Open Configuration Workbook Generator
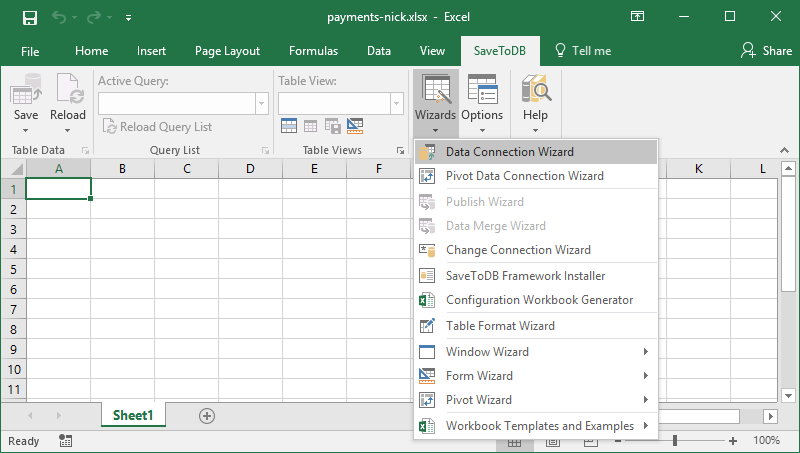 (536, 300)
